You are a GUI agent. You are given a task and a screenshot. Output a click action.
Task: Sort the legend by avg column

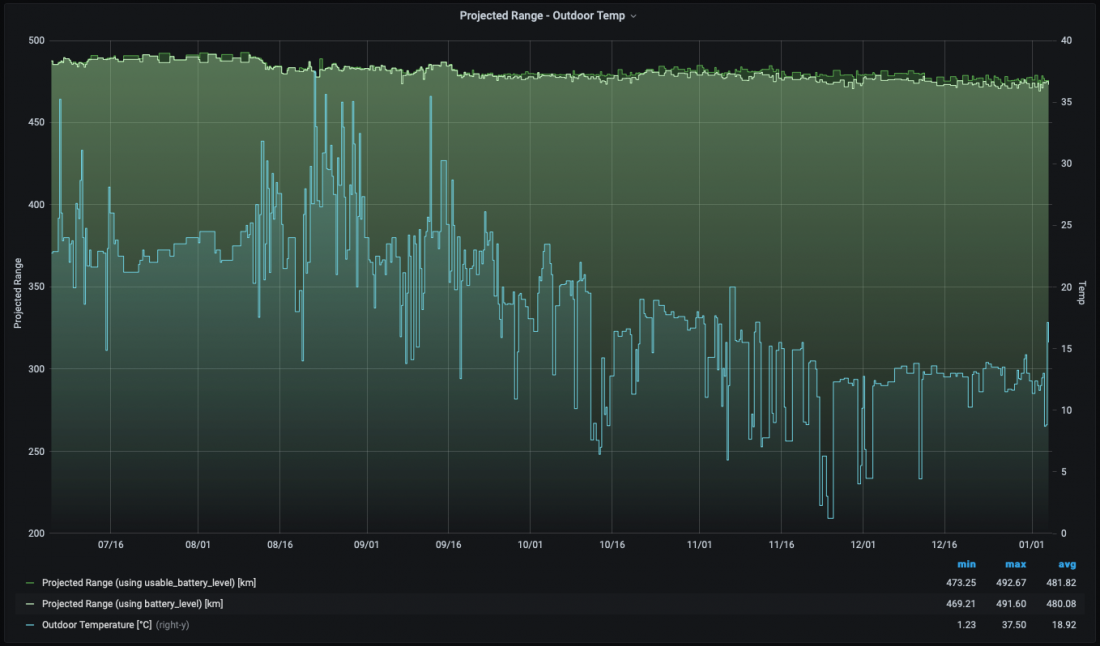click(1067, 564)
